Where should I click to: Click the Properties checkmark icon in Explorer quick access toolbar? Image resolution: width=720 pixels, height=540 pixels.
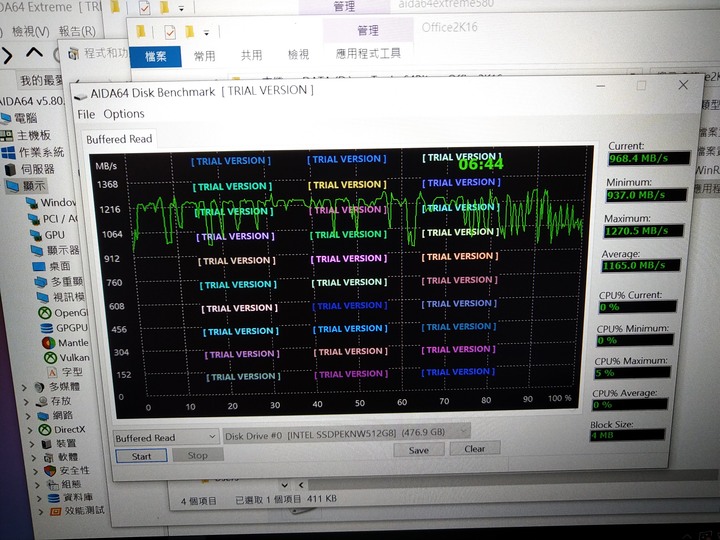(169, 33)
